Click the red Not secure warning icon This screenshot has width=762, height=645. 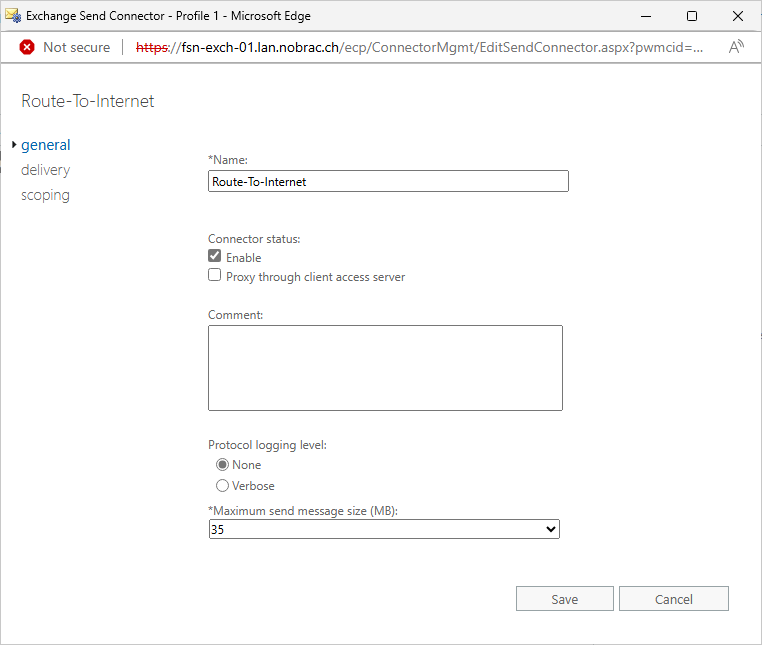(x=27, y=47)
